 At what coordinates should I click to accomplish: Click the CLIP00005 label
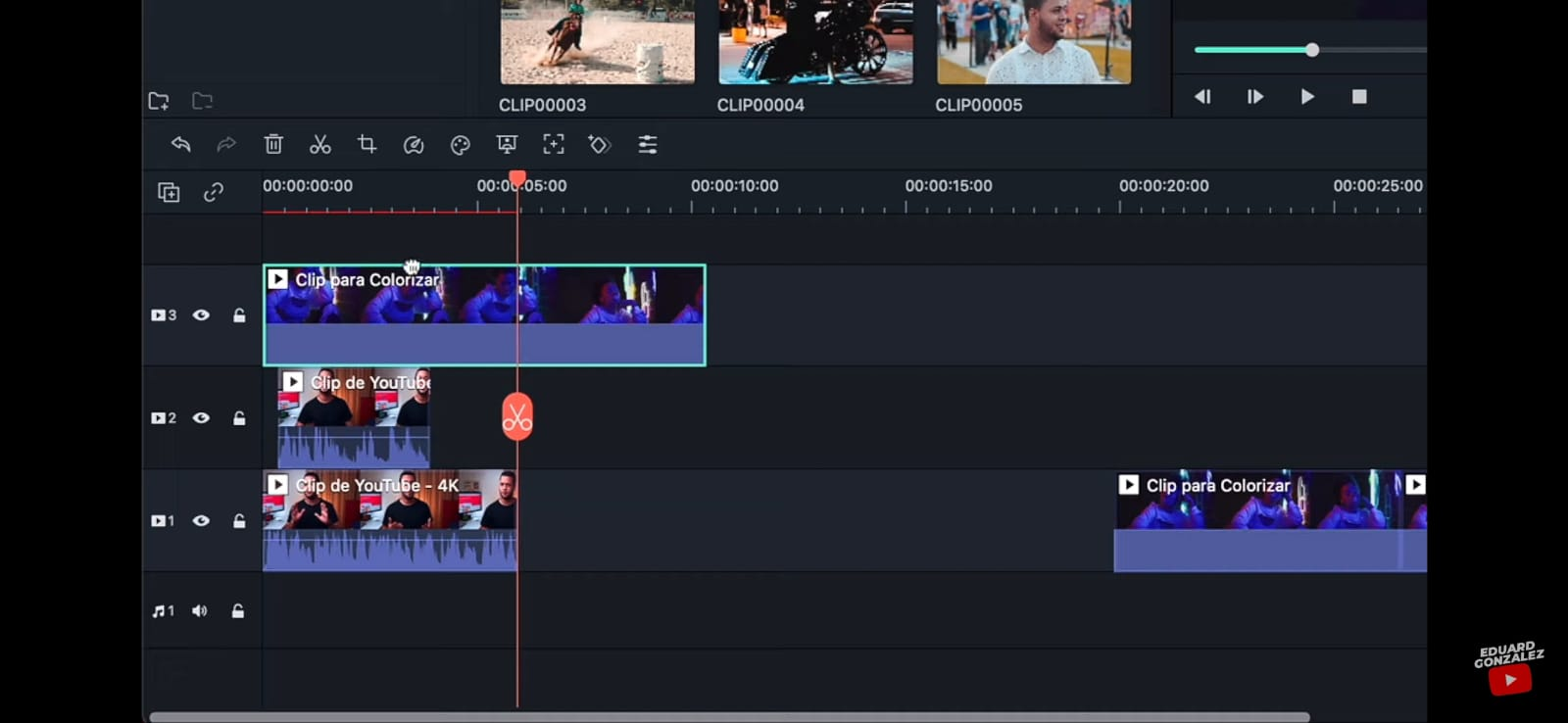click(978, 105)
